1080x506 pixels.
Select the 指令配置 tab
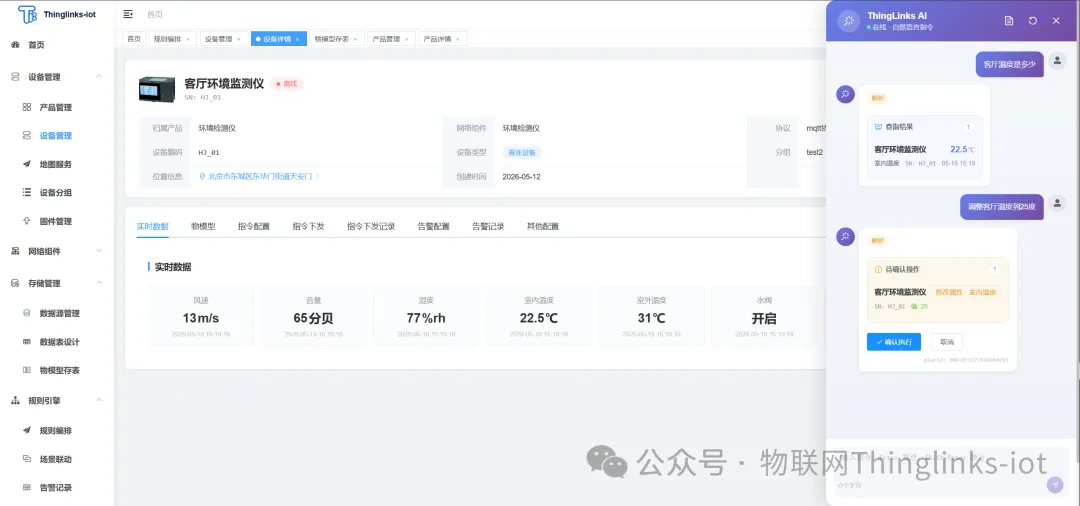253,226
